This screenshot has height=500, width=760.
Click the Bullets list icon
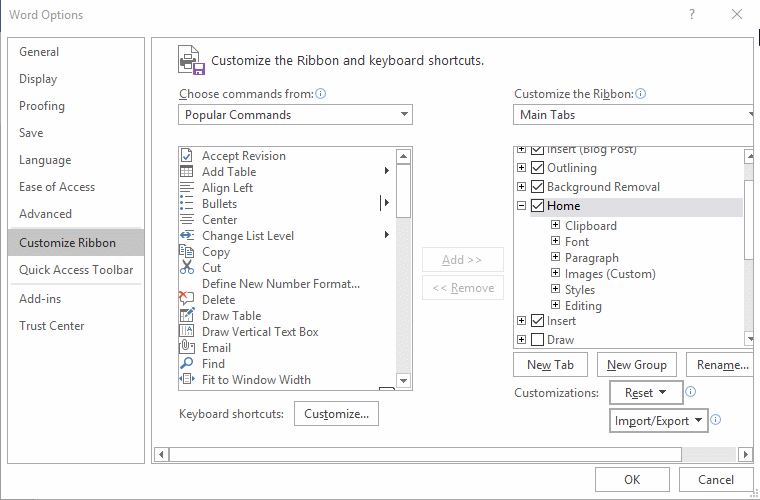(186, 204)
